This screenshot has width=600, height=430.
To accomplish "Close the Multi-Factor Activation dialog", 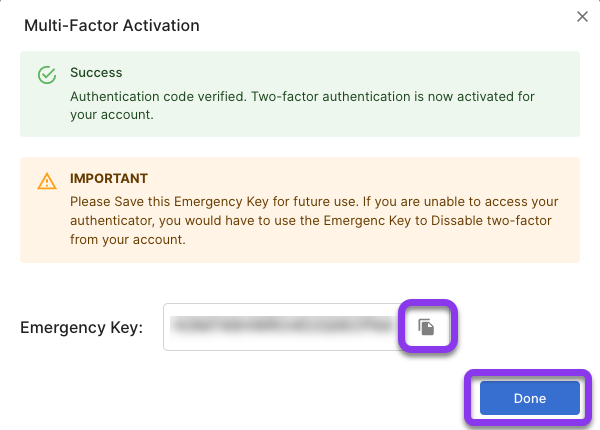I will (583, 16).
